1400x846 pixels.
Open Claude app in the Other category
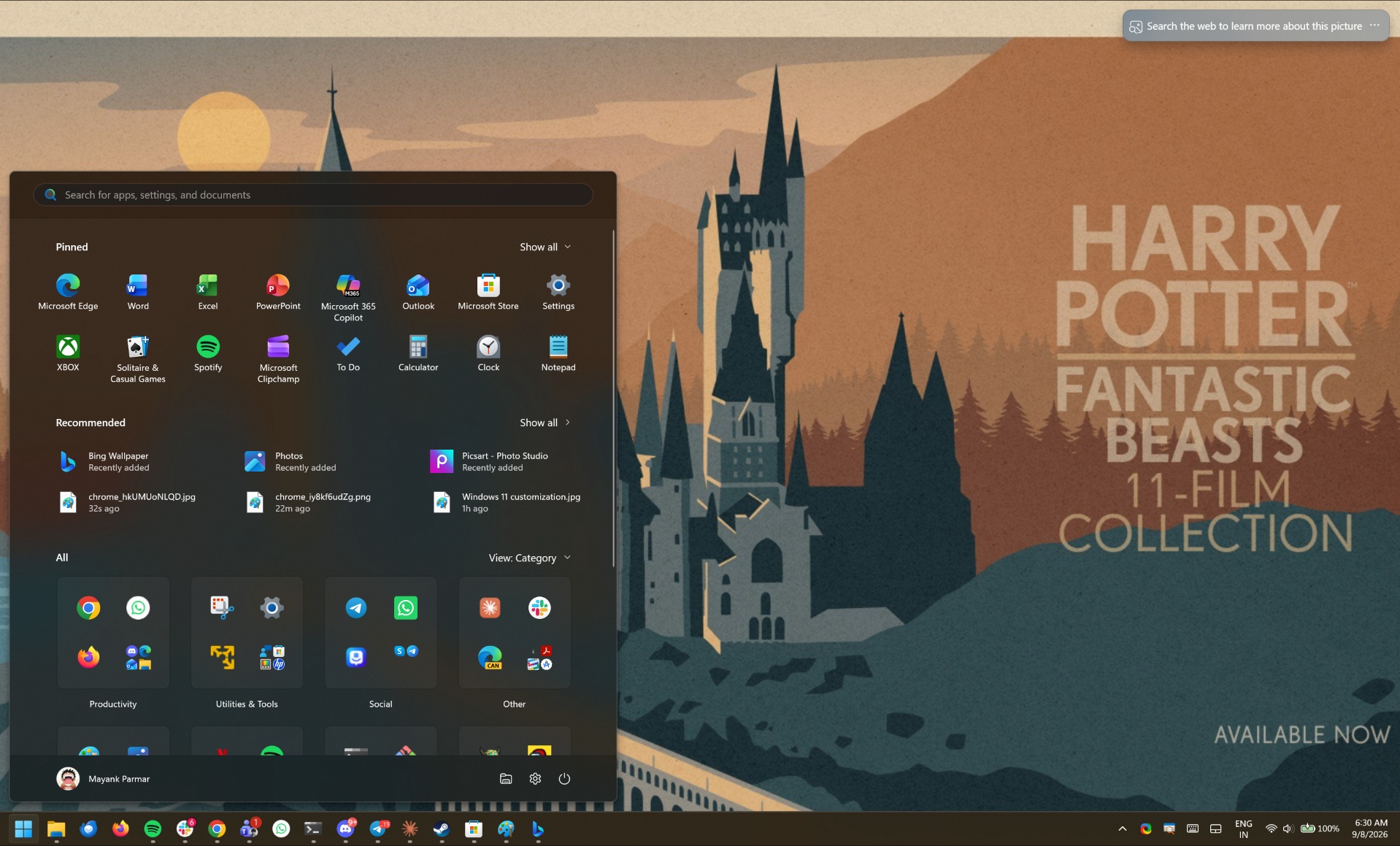click(x=490, y=608)
